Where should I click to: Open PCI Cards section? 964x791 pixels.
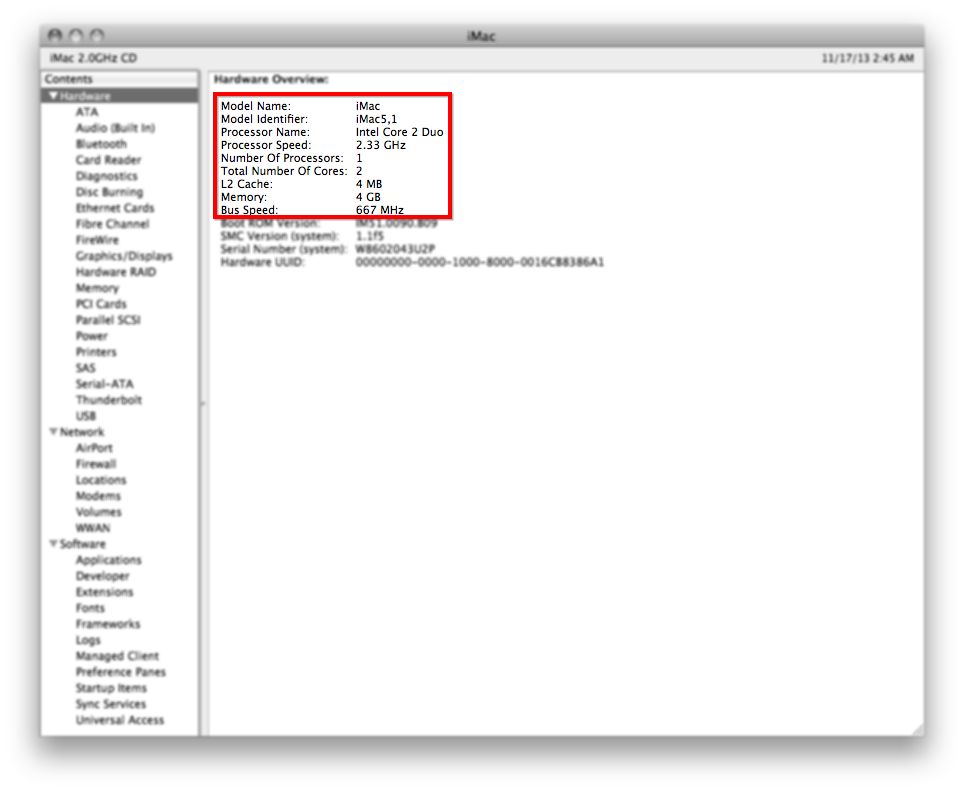(101, 304)
